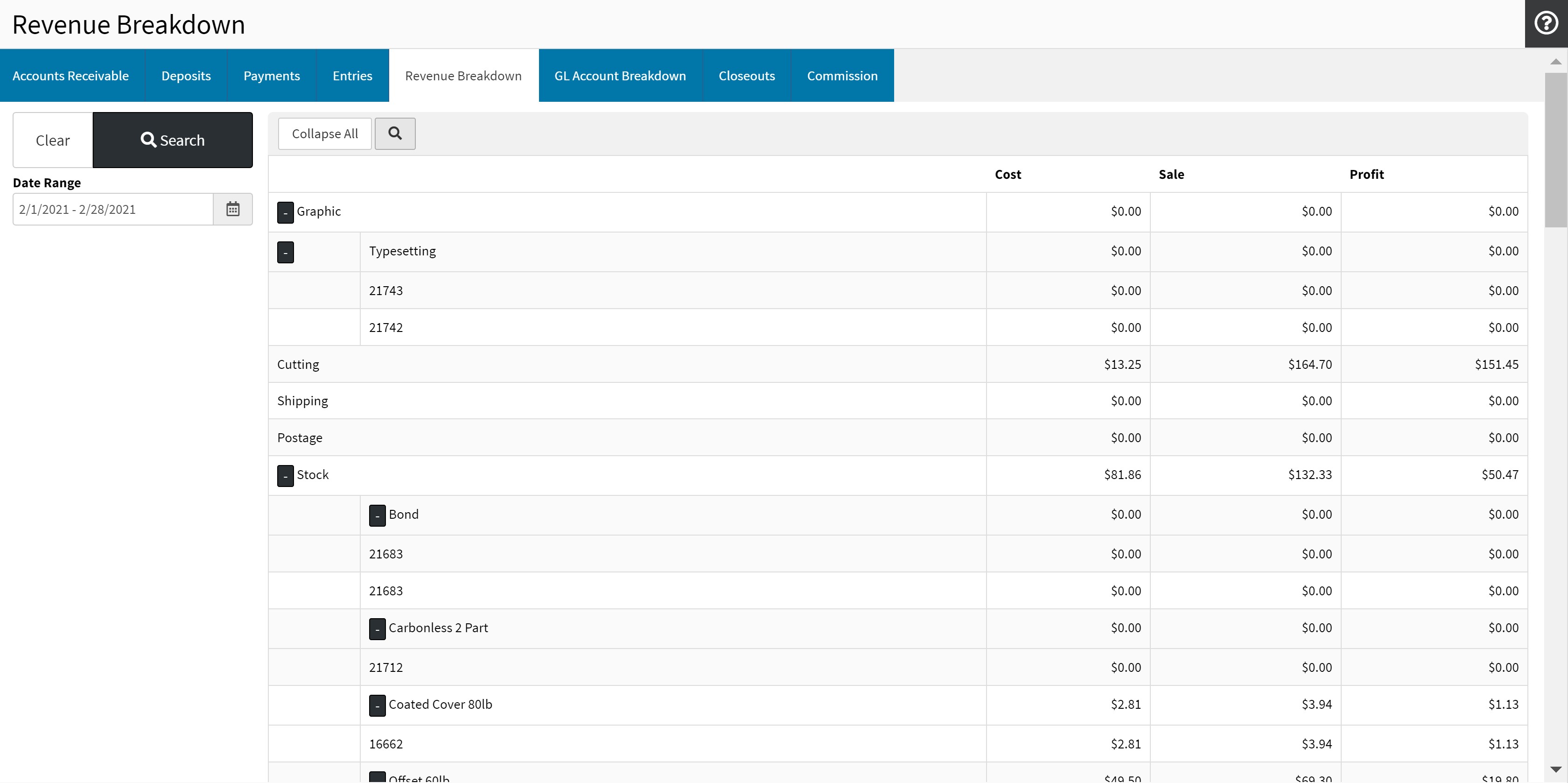Go to the GL Account Breakdown tab
Screen dimensions: 1568x783
[x=620, y=76]
